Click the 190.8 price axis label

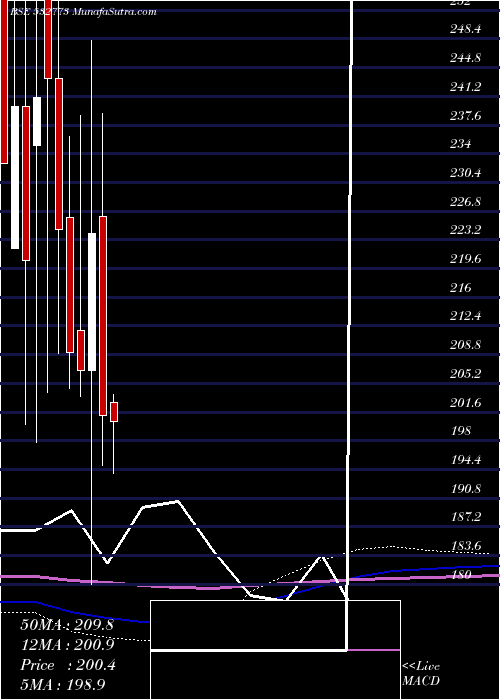tap(465, 489)
